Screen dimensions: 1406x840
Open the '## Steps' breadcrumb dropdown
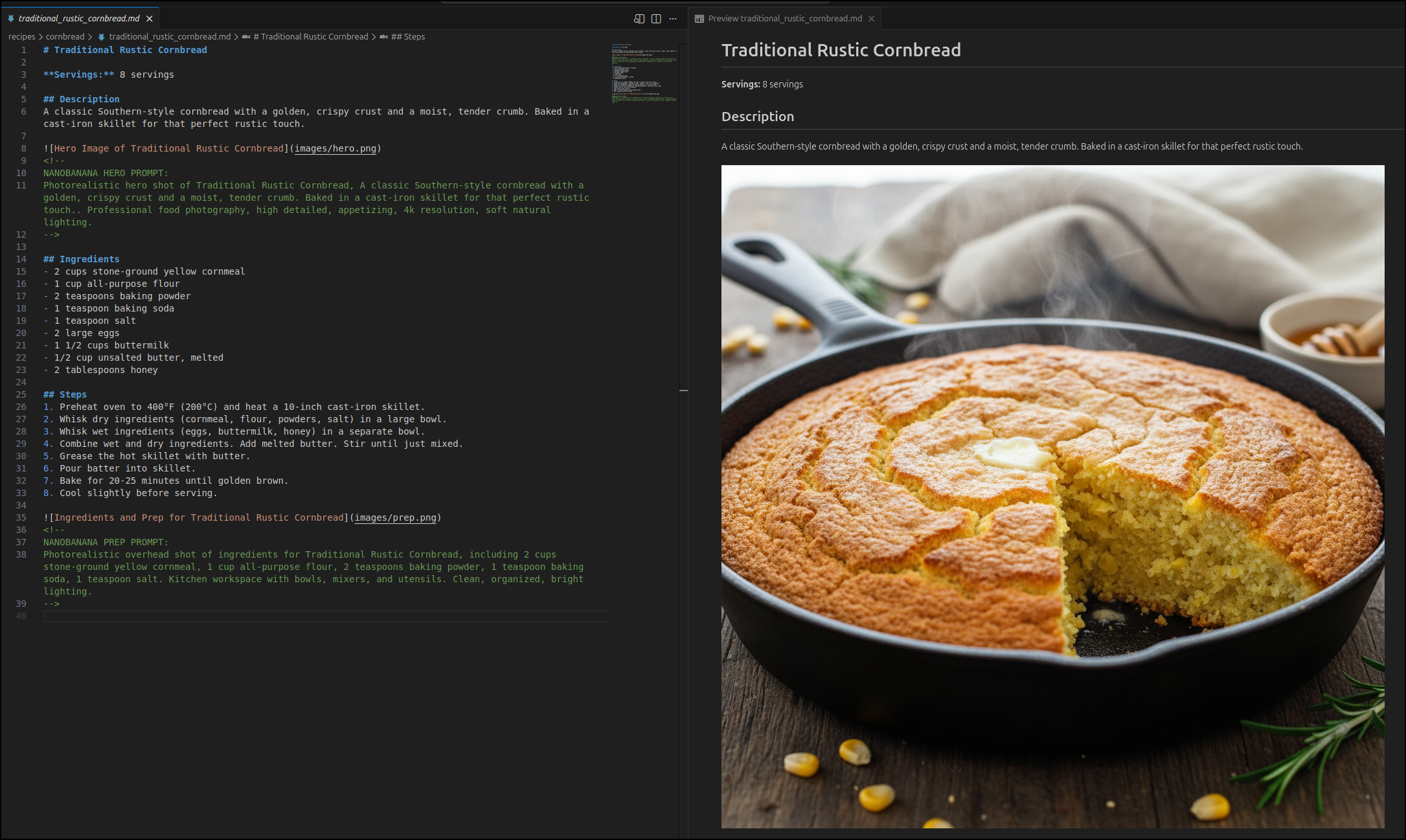[x=407, y=36]
